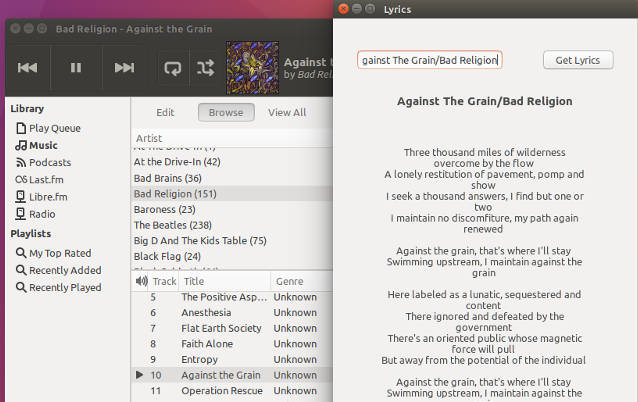This screenshot has height=402, width=638.
Task: Toggle shuffle mode
Action: [205, 68]
